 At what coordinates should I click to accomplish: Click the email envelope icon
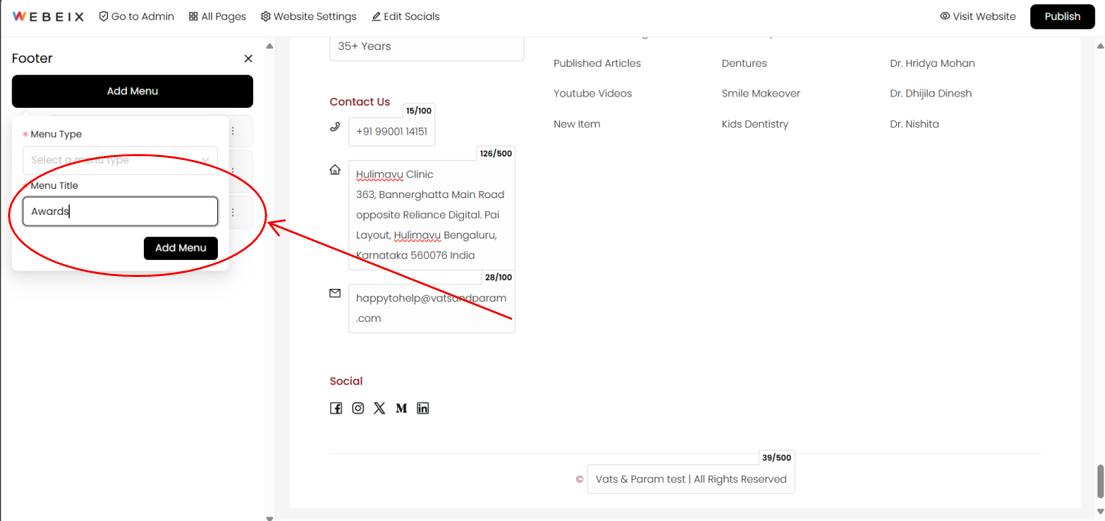[335, 293]
